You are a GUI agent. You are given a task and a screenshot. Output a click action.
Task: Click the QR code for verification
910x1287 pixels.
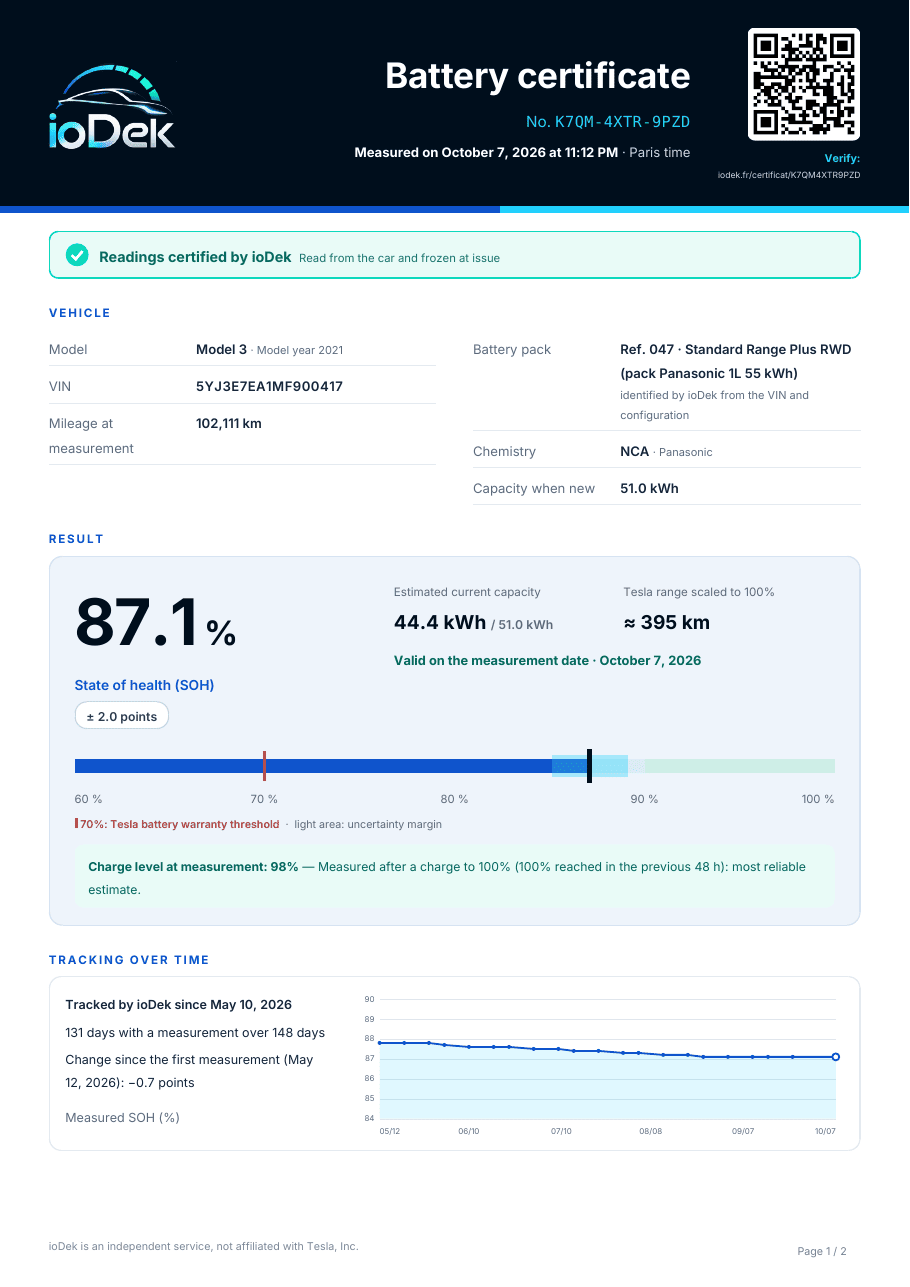pyautogui.click(x=804, y=84)
